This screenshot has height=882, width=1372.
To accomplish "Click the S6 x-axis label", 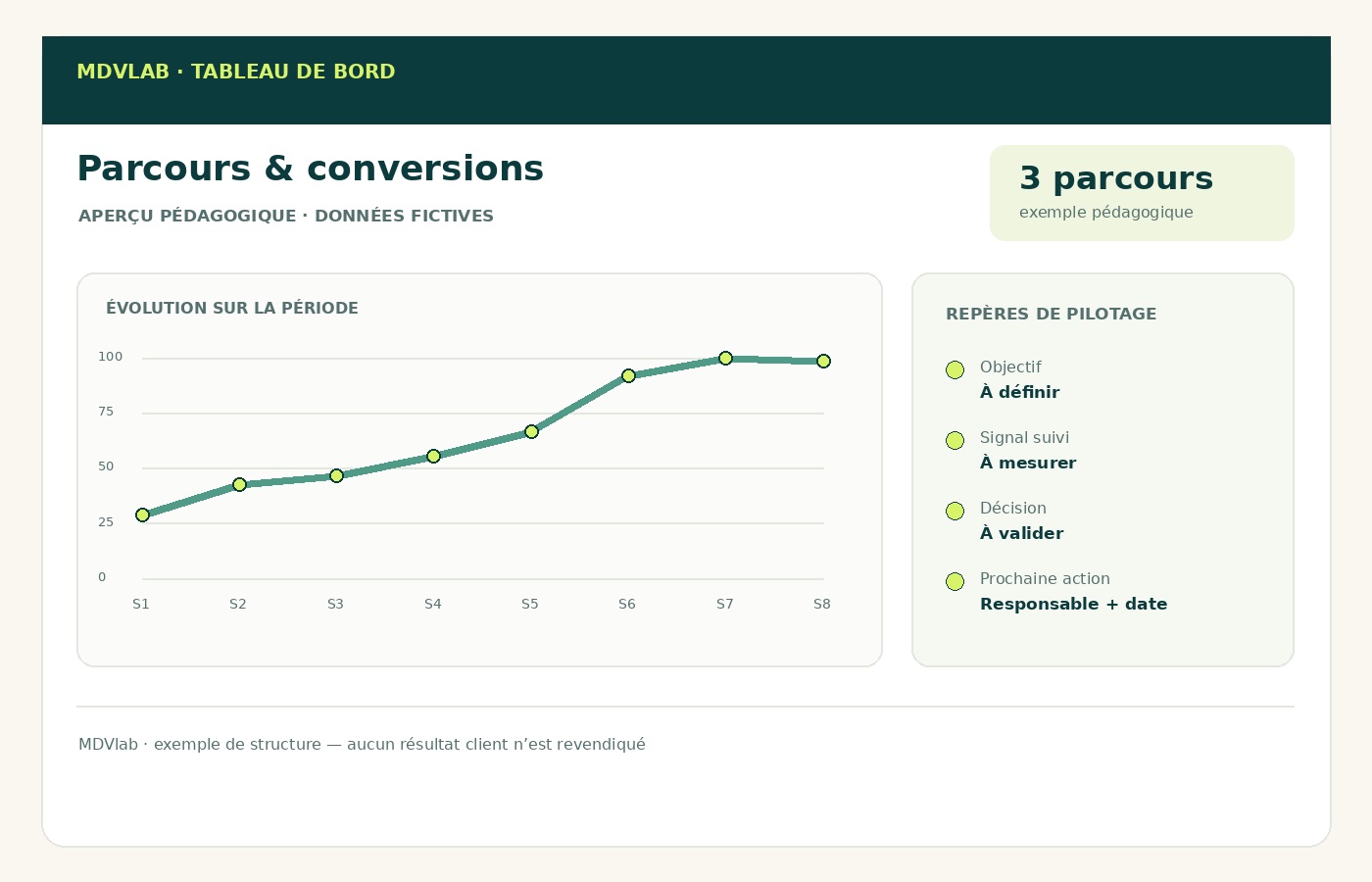I will click(627, 604).
